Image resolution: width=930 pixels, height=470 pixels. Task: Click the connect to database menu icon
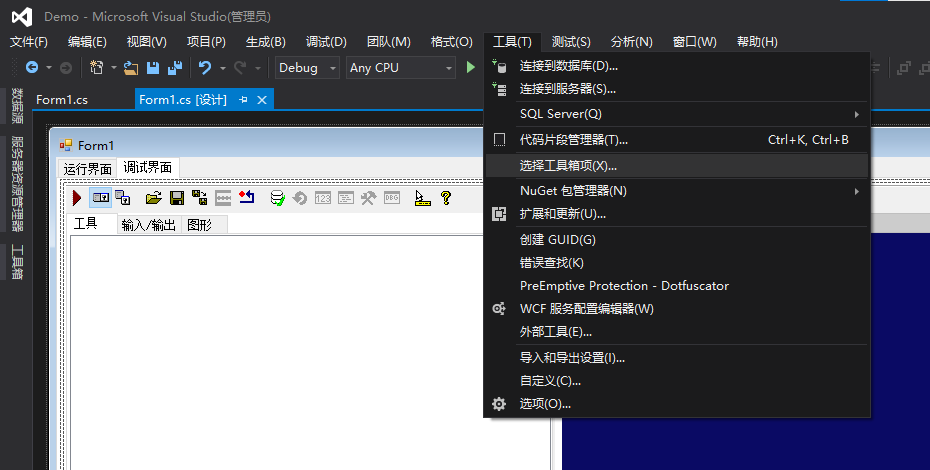tap(499, 66)
